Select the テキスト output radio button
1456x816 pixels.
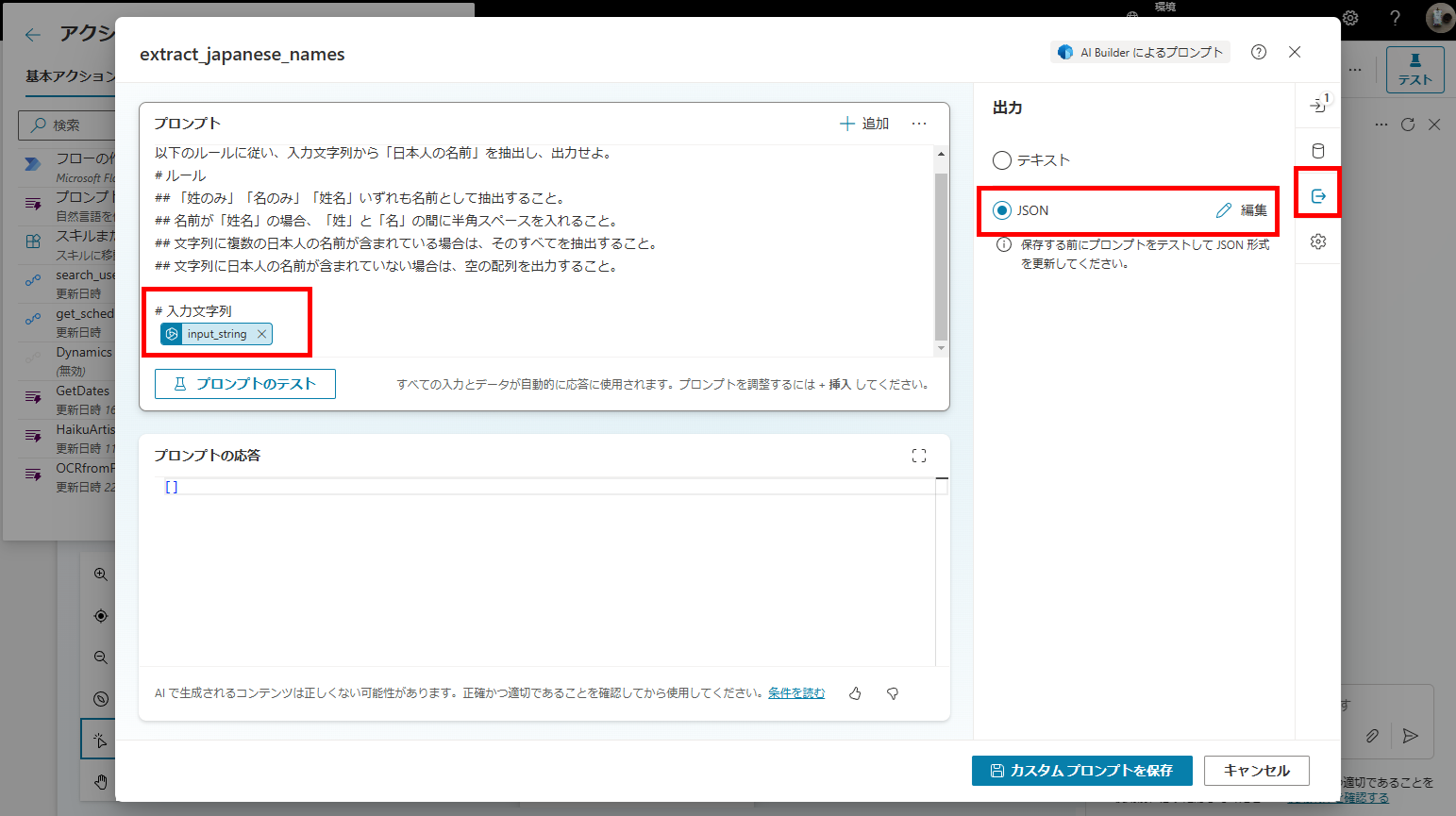(x=1002, y=160)
